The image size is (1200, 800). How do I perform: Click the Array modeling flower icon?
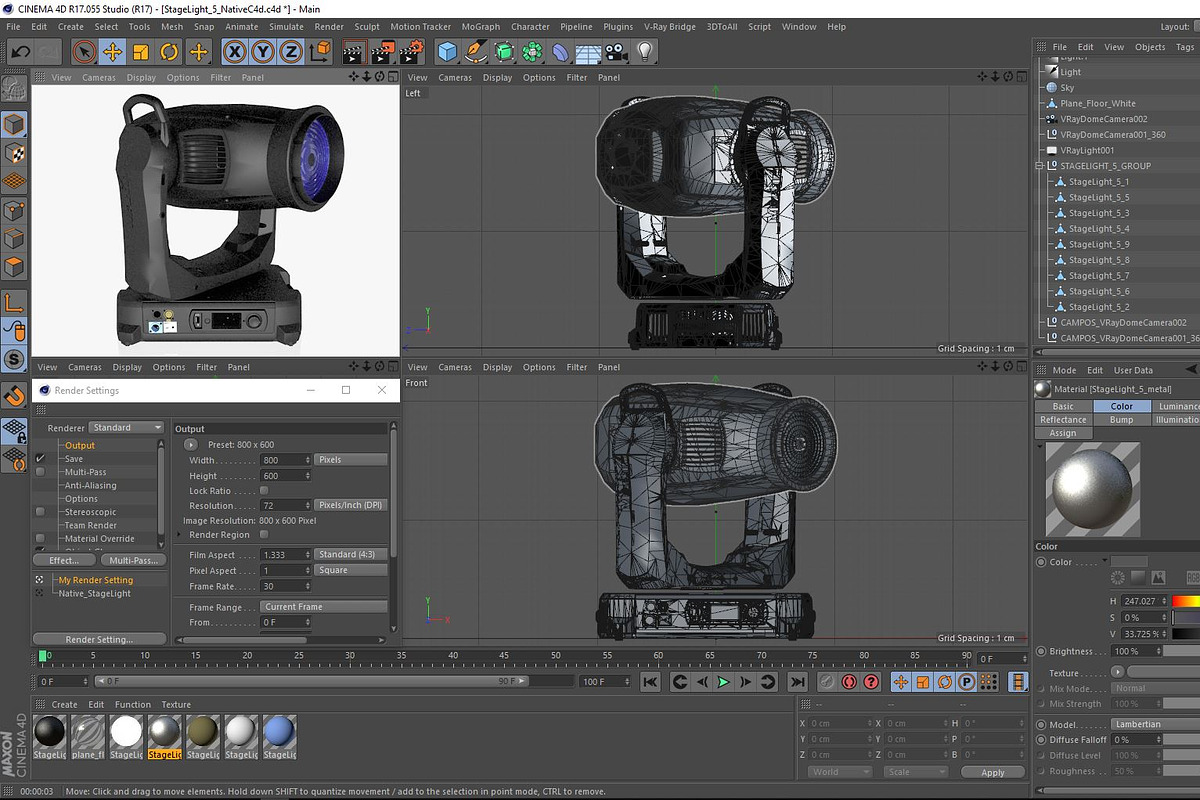tap(533, 51)
